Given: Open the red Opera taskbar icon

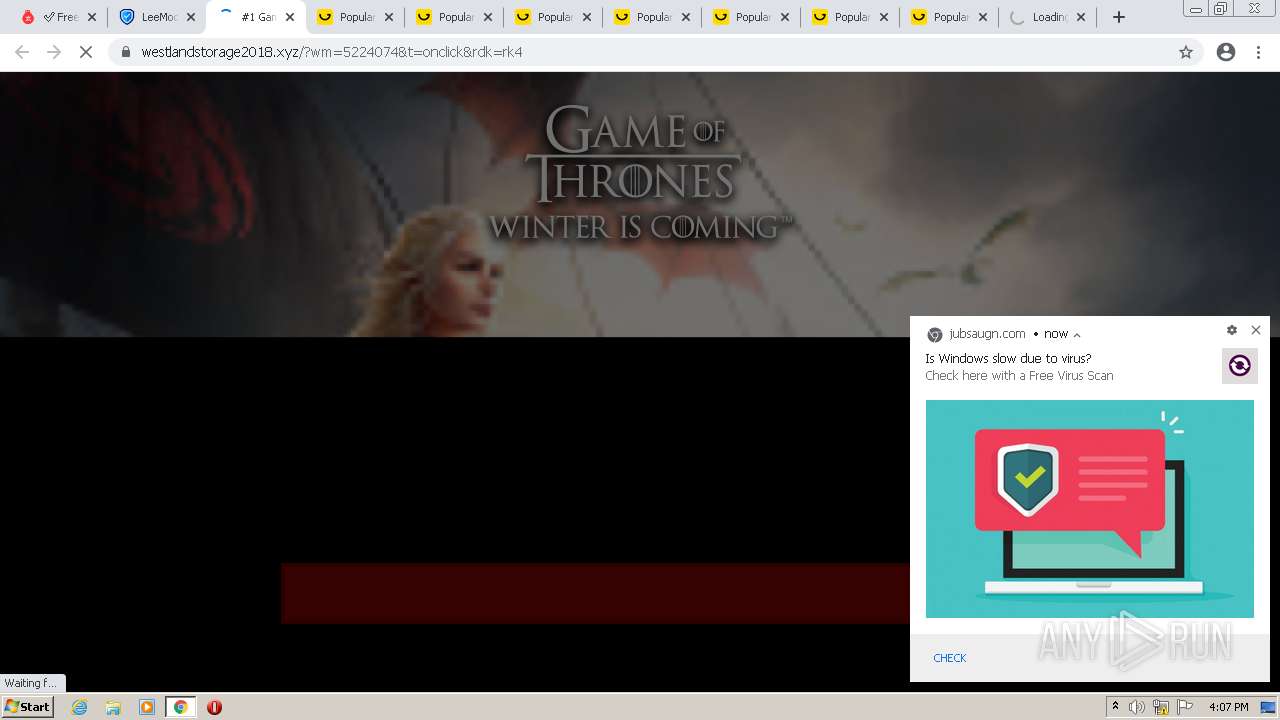Looking at the screenshot, I should pyautogui.click(x=214, y=707).
